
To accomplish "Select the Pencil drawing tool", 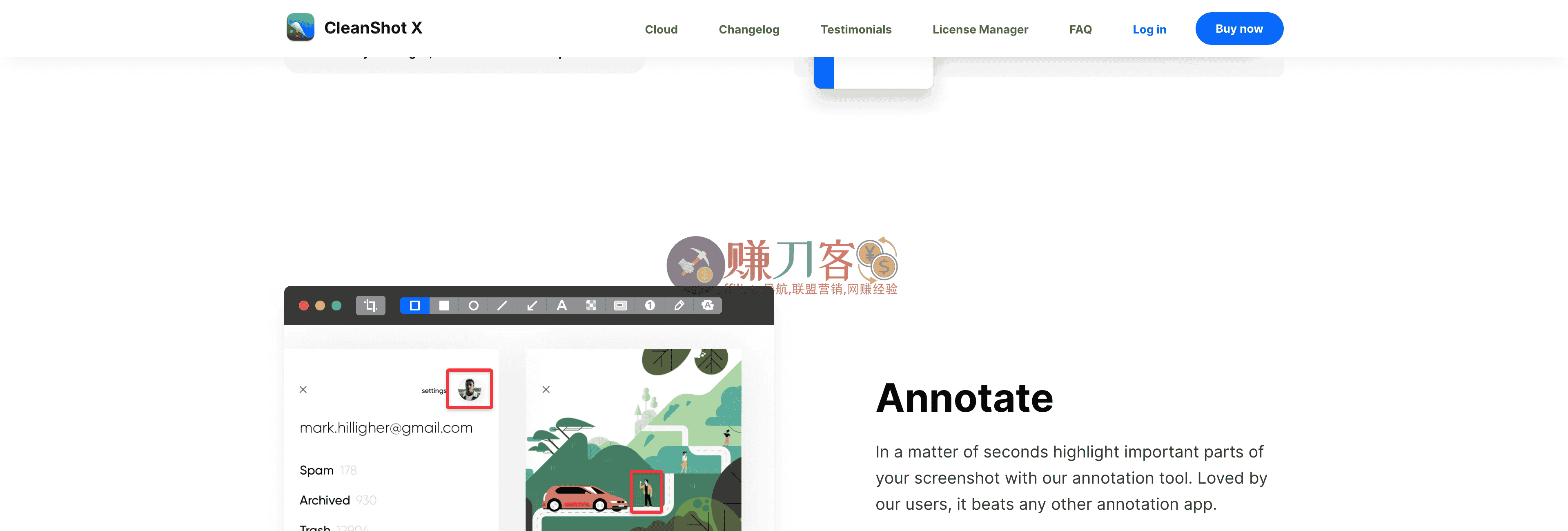I will [679, 305].
